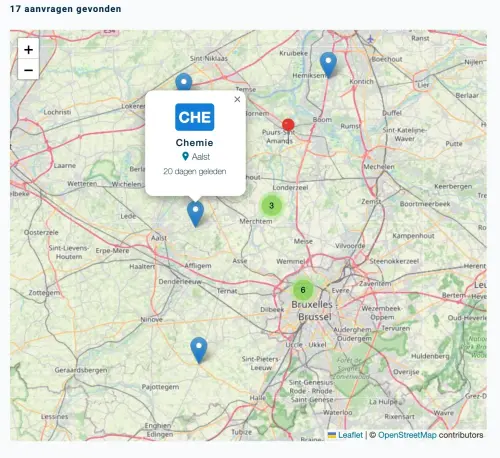Click the blue marker near Temse
500x458 pixels.
click(184, 82)
